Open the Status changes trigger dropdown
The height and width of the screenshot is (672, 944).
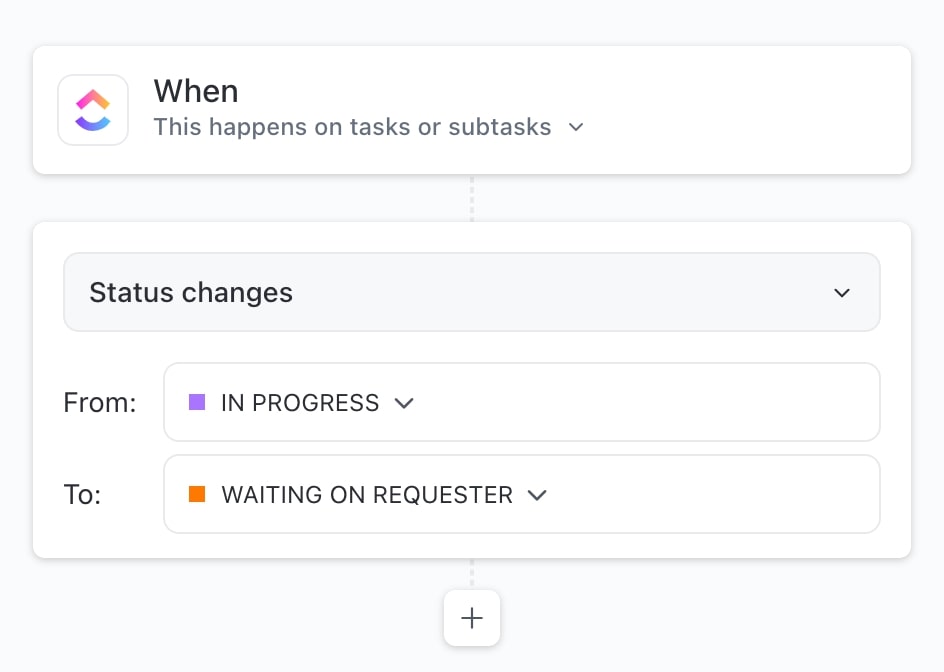pyautogui.click(x=471, y=292)
